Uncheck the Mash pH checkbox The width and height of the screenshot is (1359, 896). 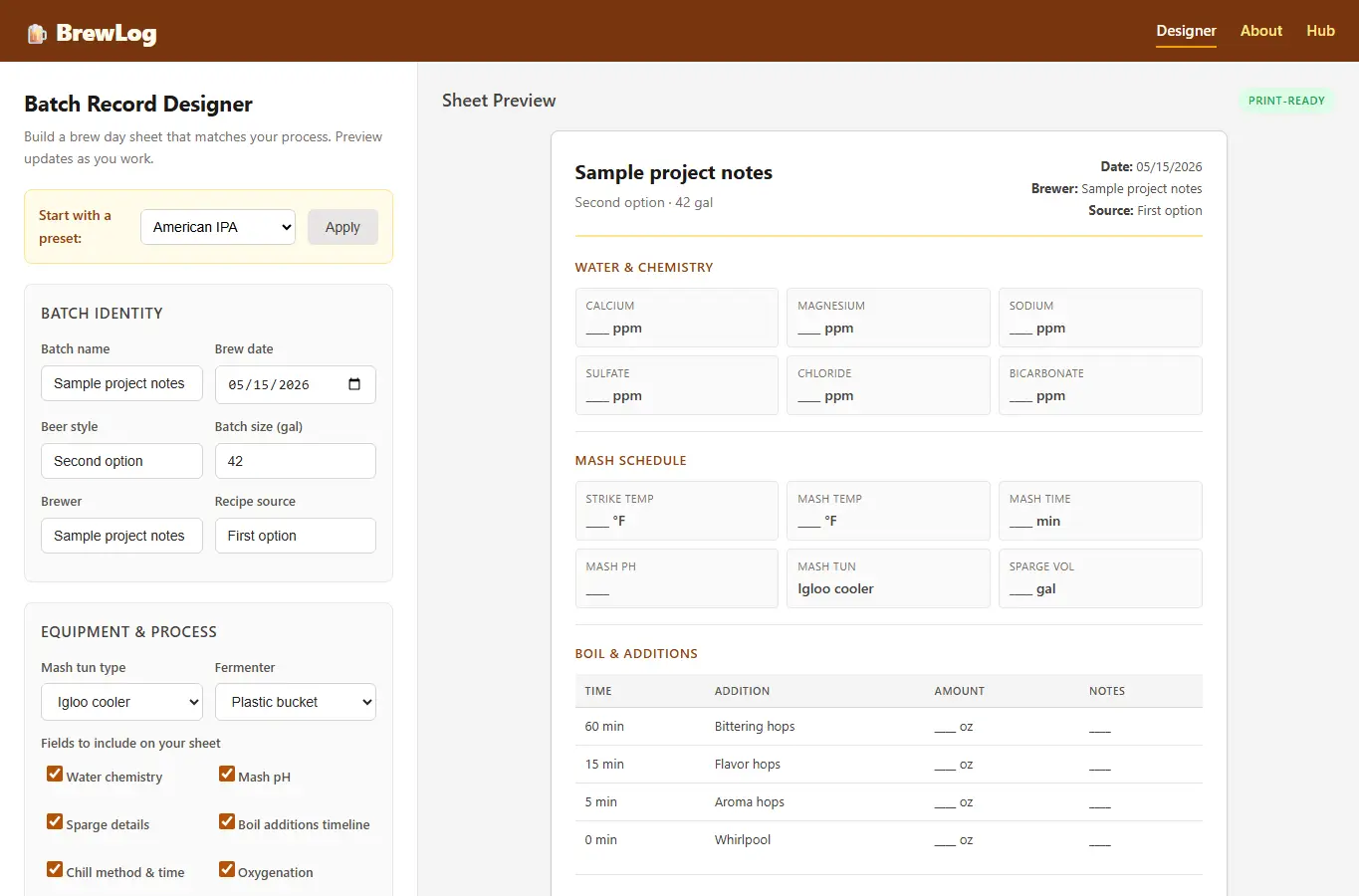tap(227, 774)
